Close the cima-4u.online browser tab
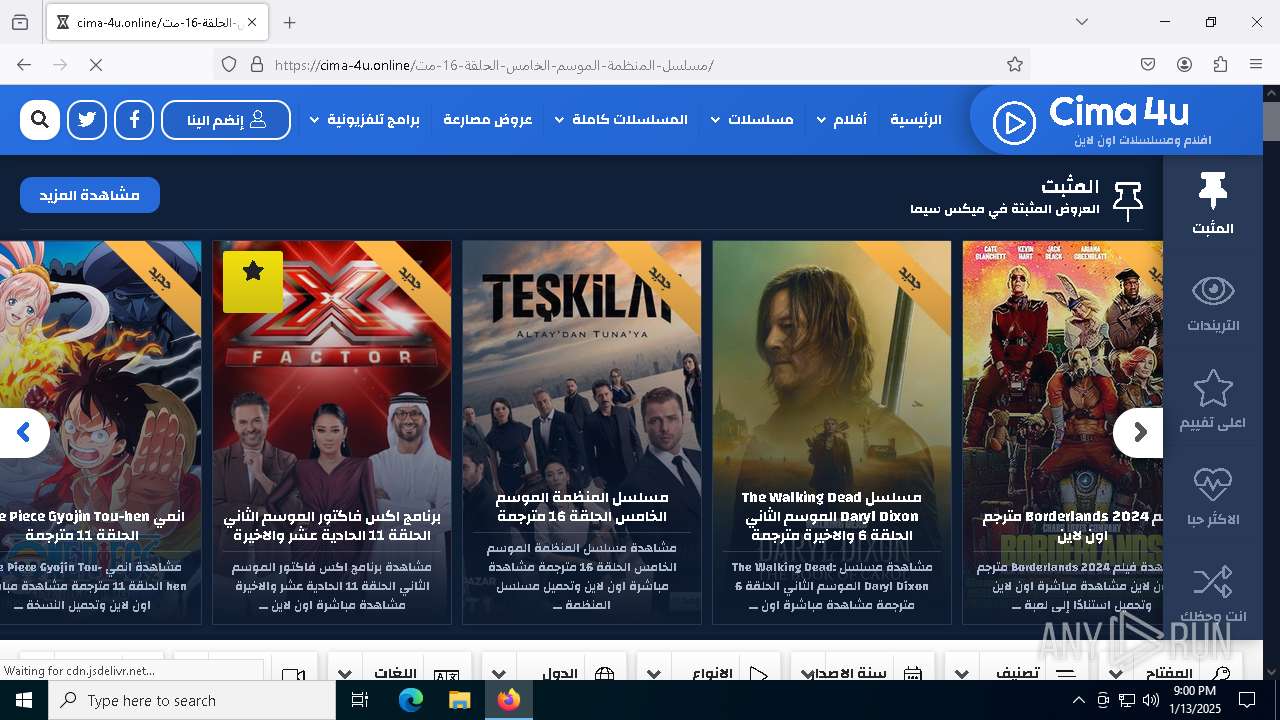Screen dimensions: 1280x720 (x=252, y=22)
